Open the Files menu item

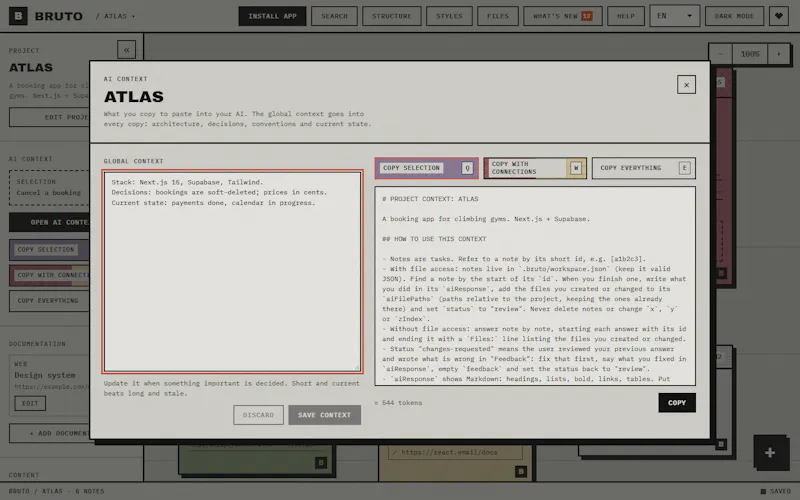click(498, 16)
